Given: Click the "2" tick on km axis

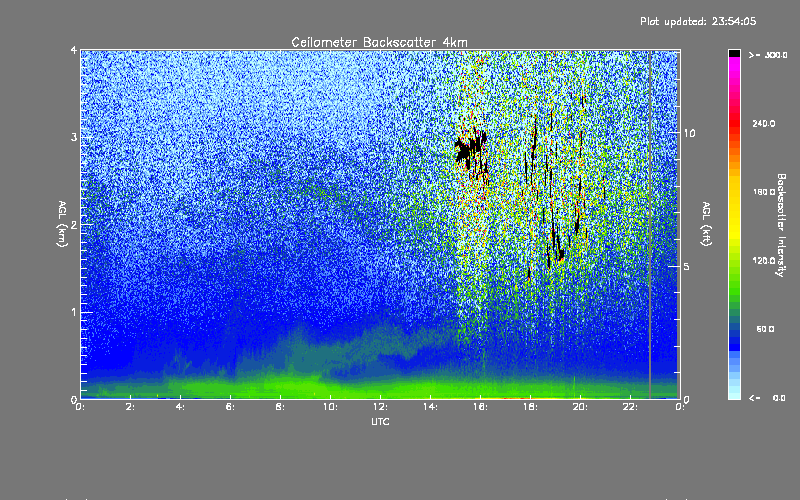Looking at the screenshot, I should [74, 224].
